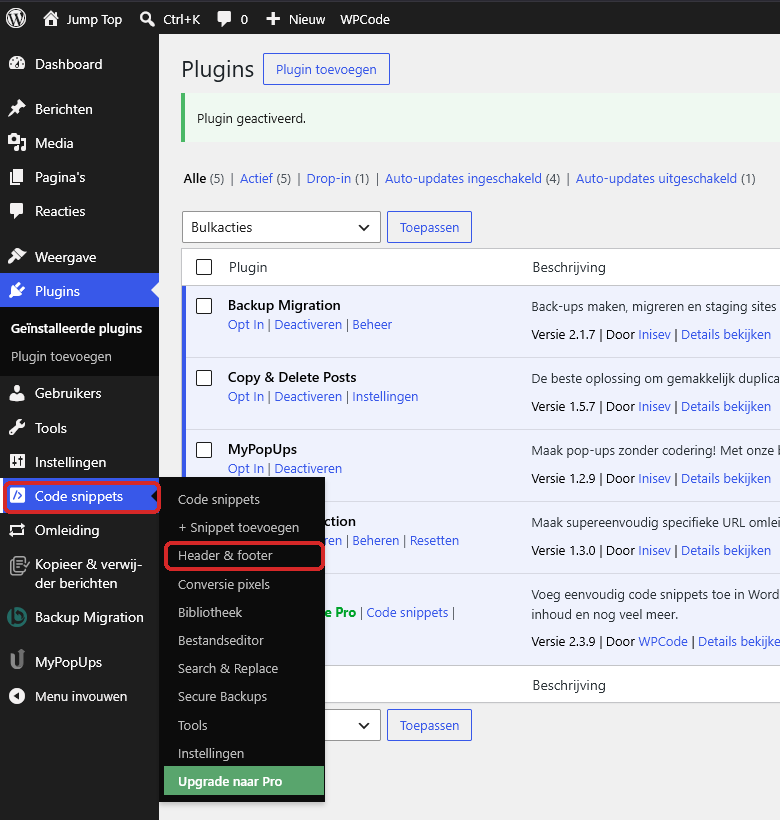The width and height of the screenshot is (780, 820).
Task: Open Plugin toevoegen in sidebar submenu
Action: click(61, 357)
